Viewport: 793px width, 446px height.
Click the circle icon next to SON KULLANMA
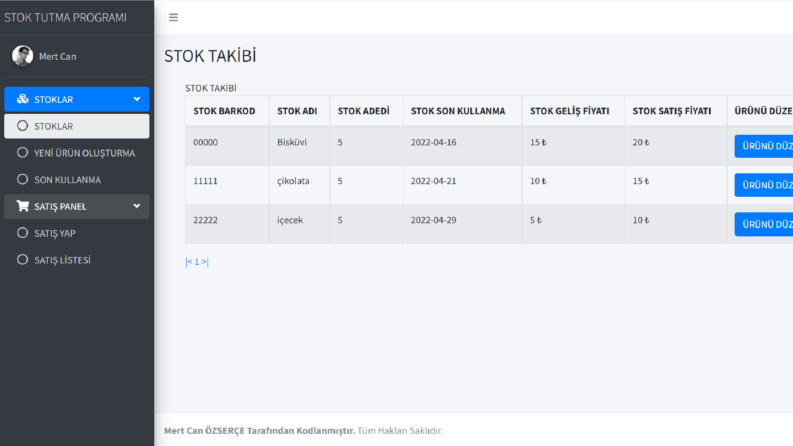click(x=22, y=180)
